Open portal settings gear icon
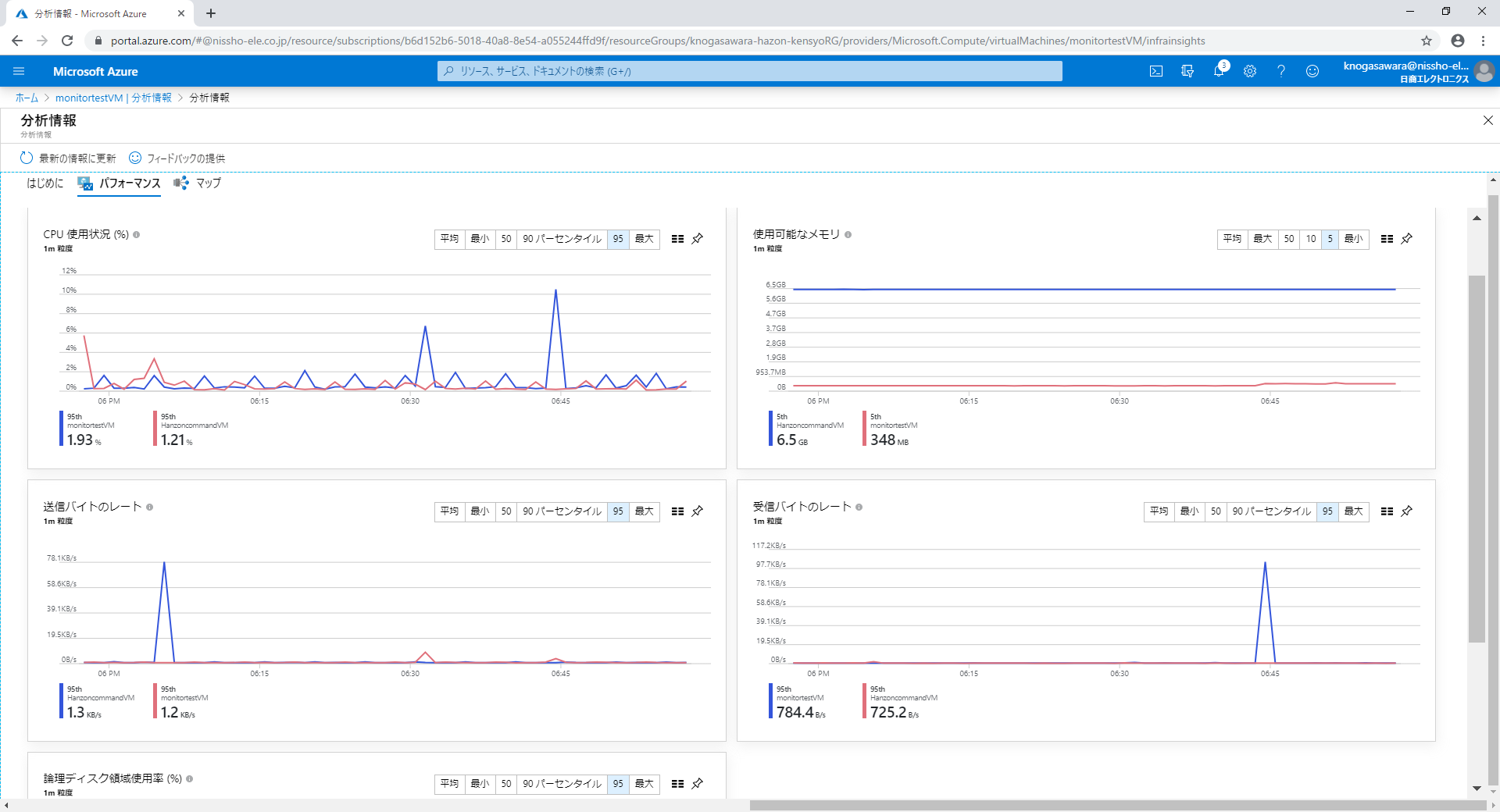The image size is (1500, 812). pos(1250,71)
